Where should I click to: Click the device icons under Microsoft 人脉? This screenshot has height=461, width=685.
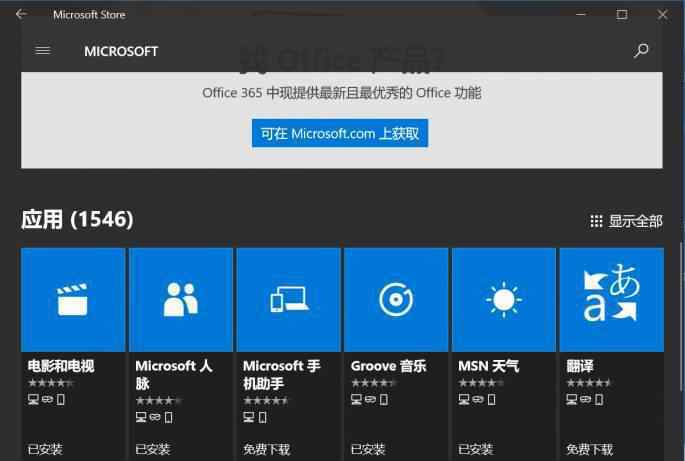154,417
